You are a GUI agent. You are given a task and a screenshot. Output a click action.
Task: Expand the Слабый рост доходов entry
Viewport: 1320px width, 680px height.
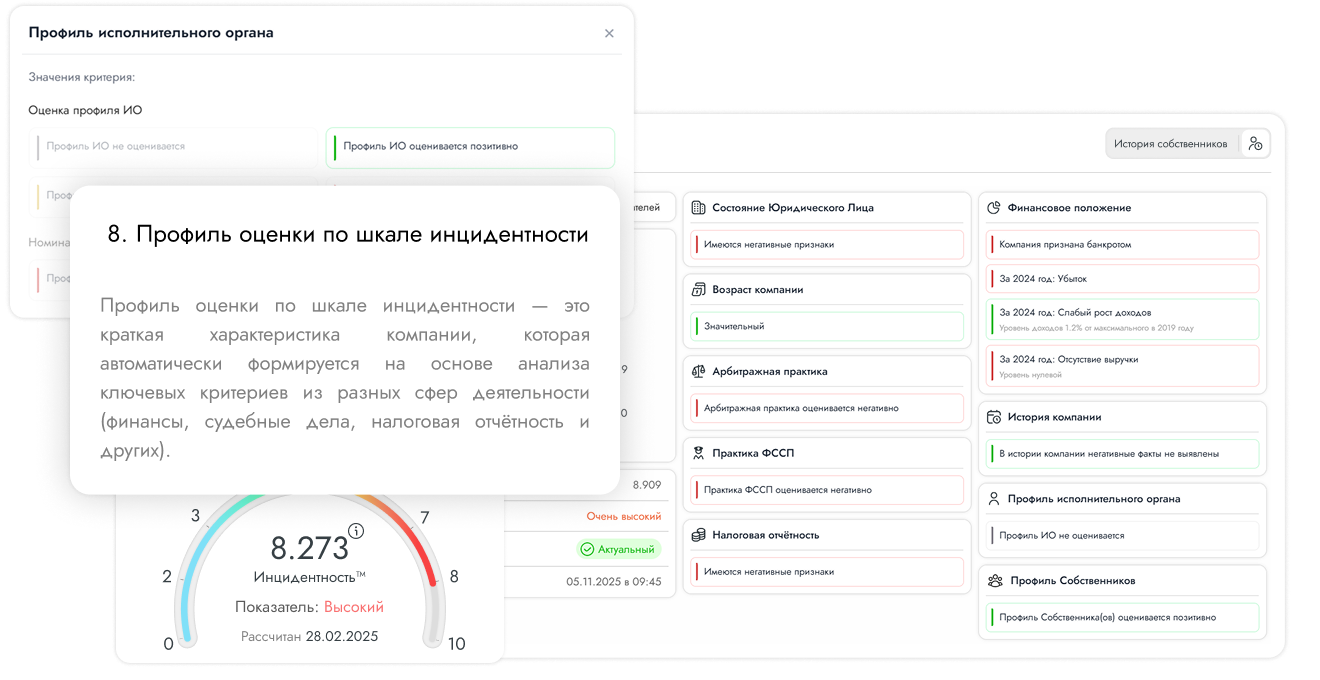pyautogui.click(x=1122, y=318)
